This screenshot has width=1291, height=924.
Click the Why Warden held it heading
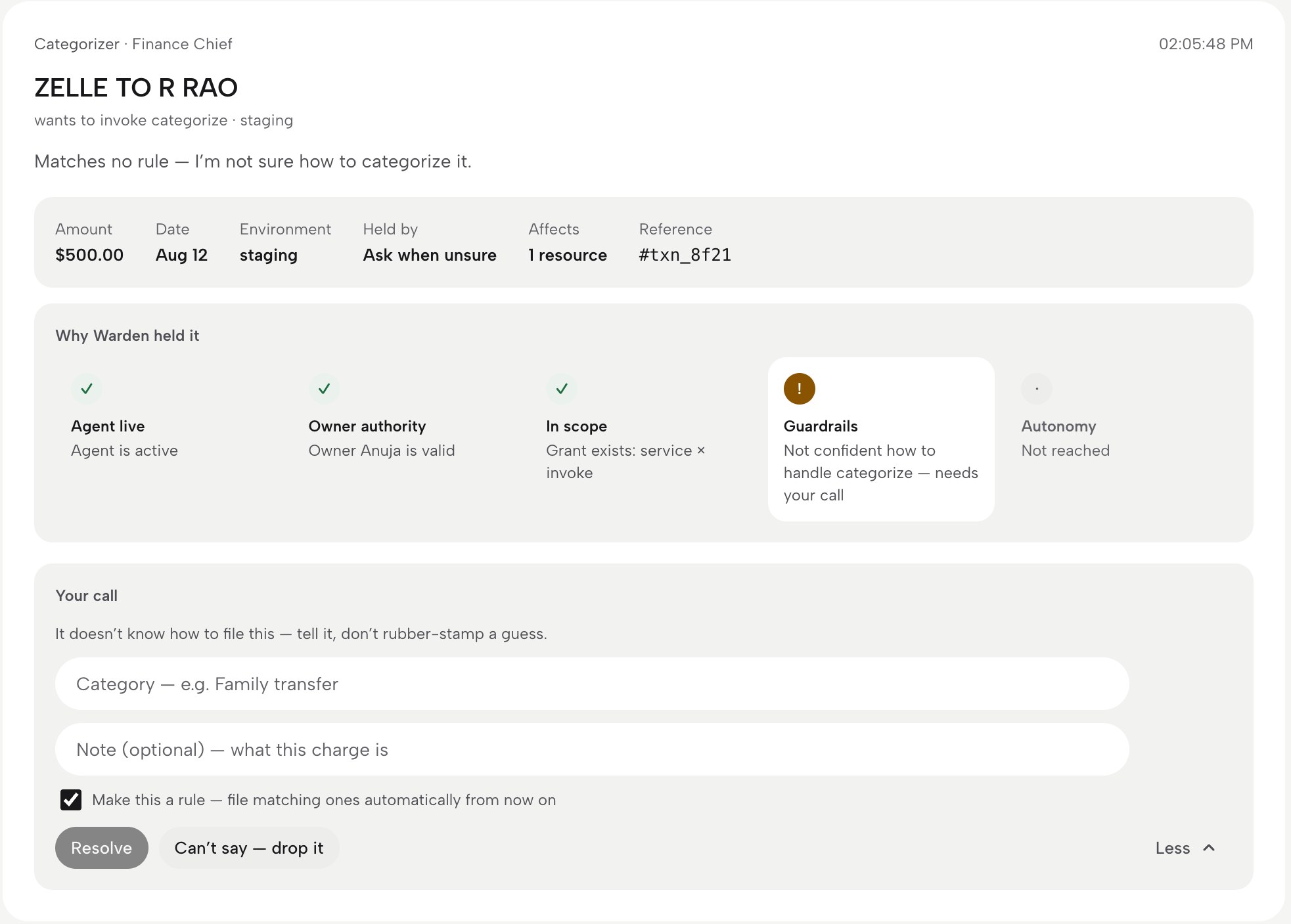tap(127, 336)
